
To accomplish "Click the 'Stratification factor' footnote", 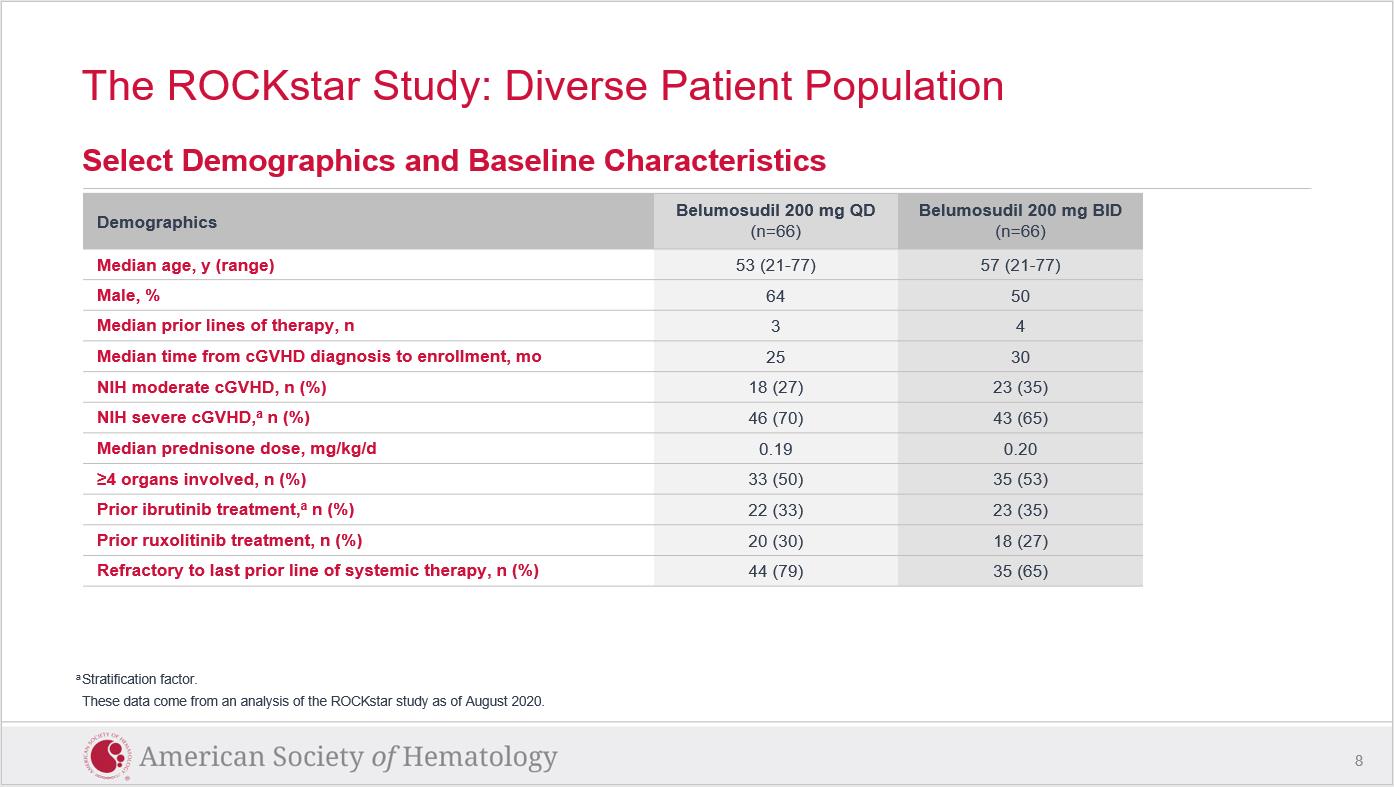I will click(x=137, y=679).
